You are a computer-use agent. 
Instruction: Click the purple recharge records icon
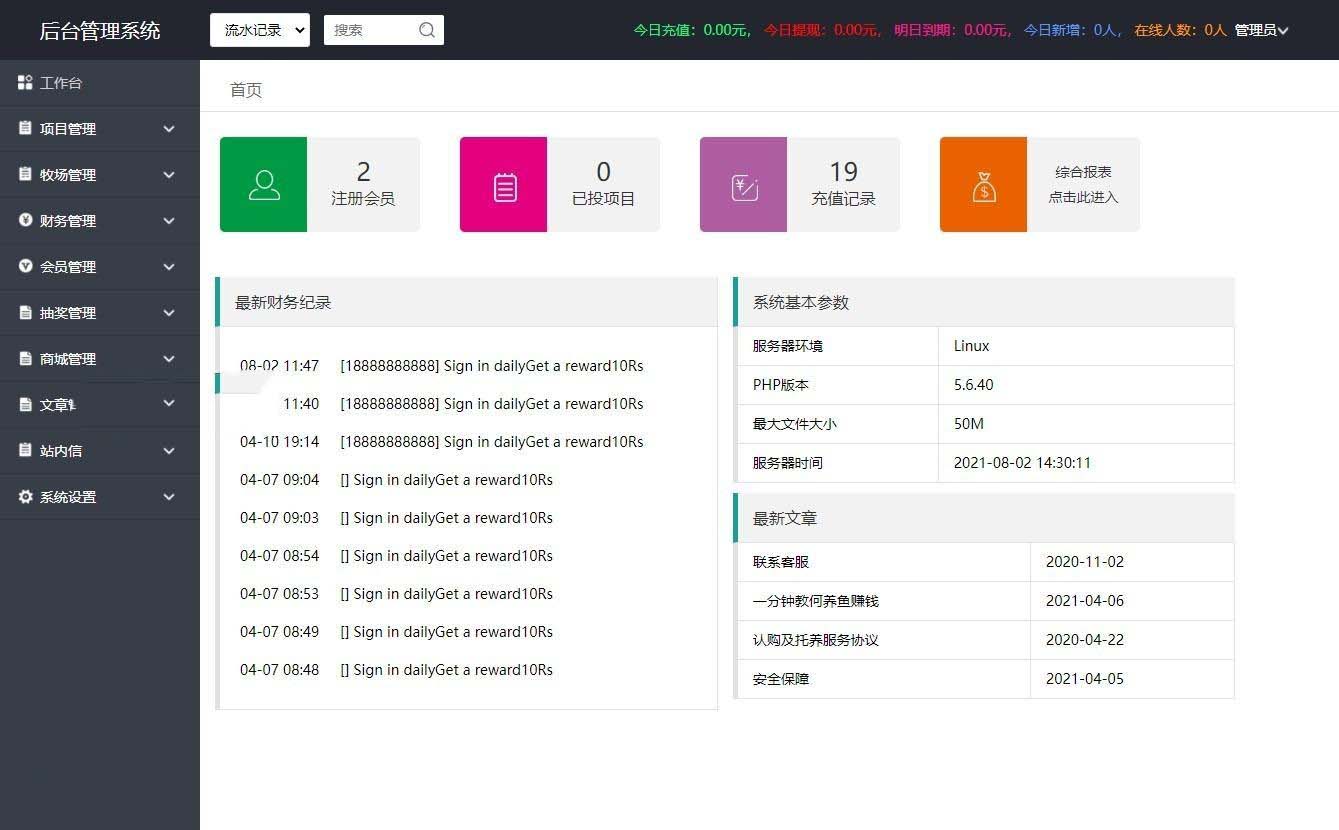(744, 186)
